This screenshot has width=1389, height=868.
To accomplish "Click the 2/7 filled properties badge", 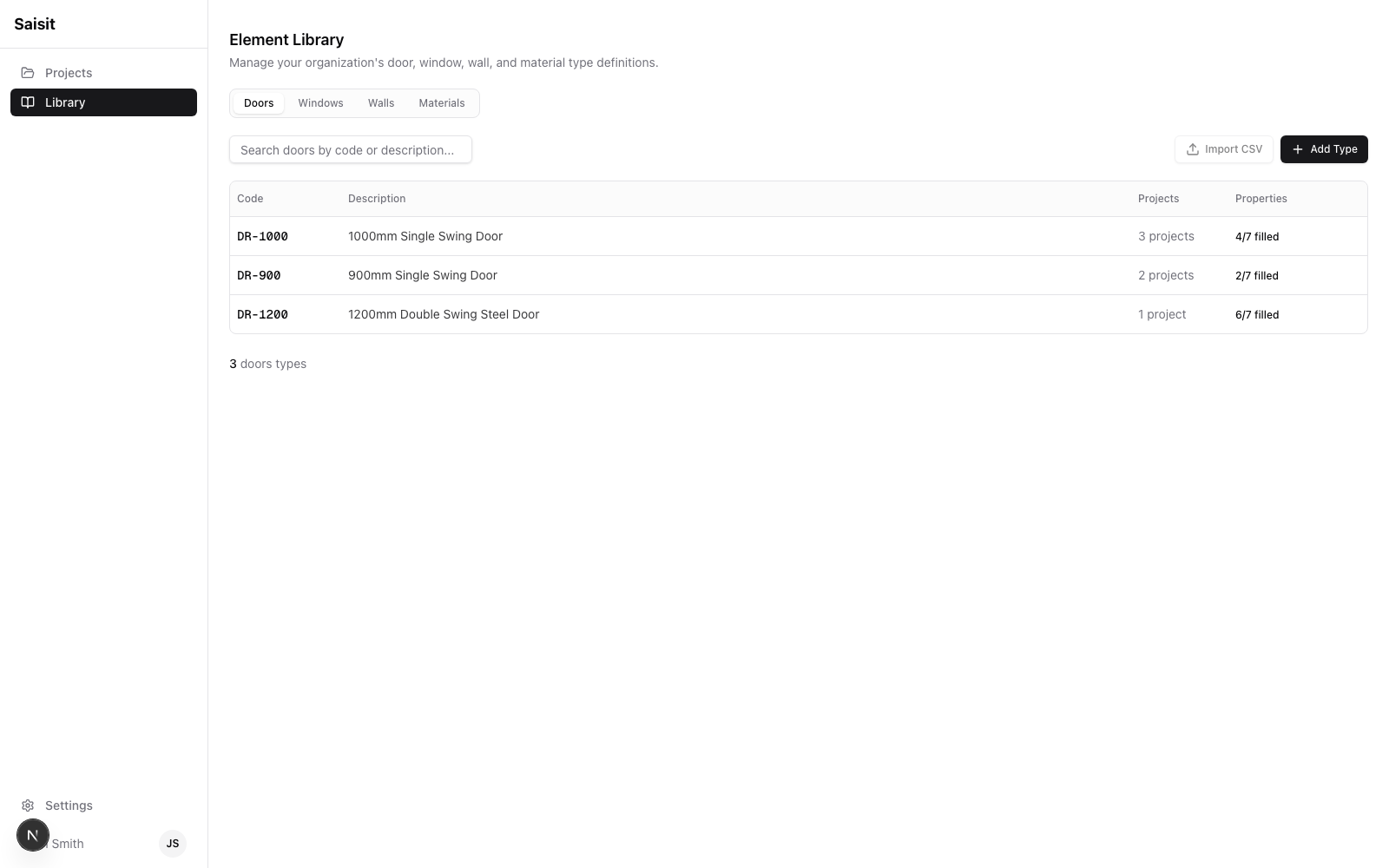I will [1257, 275].
